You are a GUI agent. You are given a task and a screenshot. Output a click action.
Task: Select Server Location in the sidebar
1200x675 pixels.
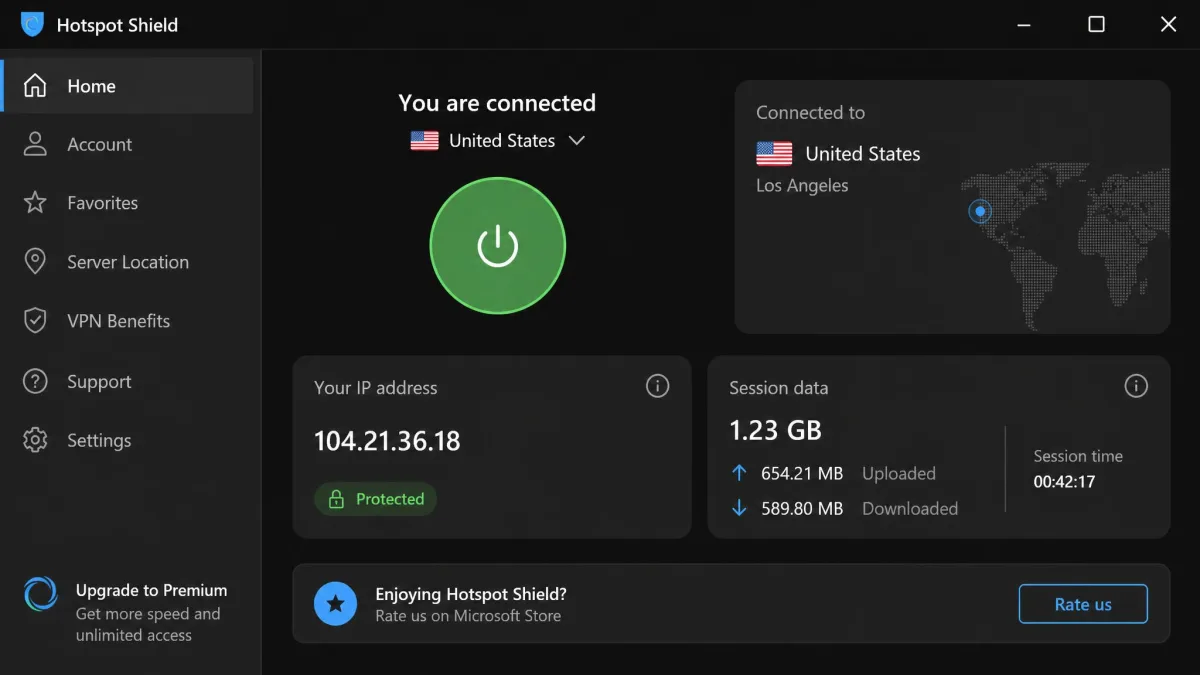click(x=128, y=262)
